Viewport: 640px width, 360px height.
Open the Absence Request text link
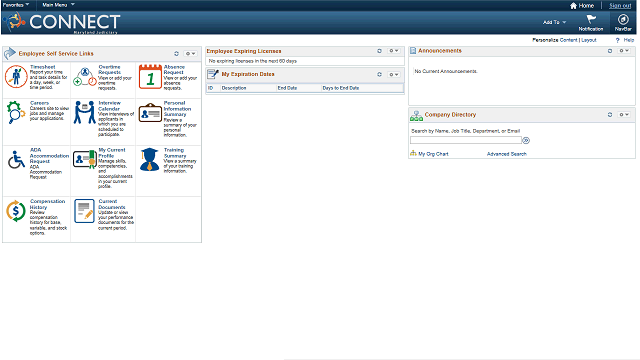(174, 69)
